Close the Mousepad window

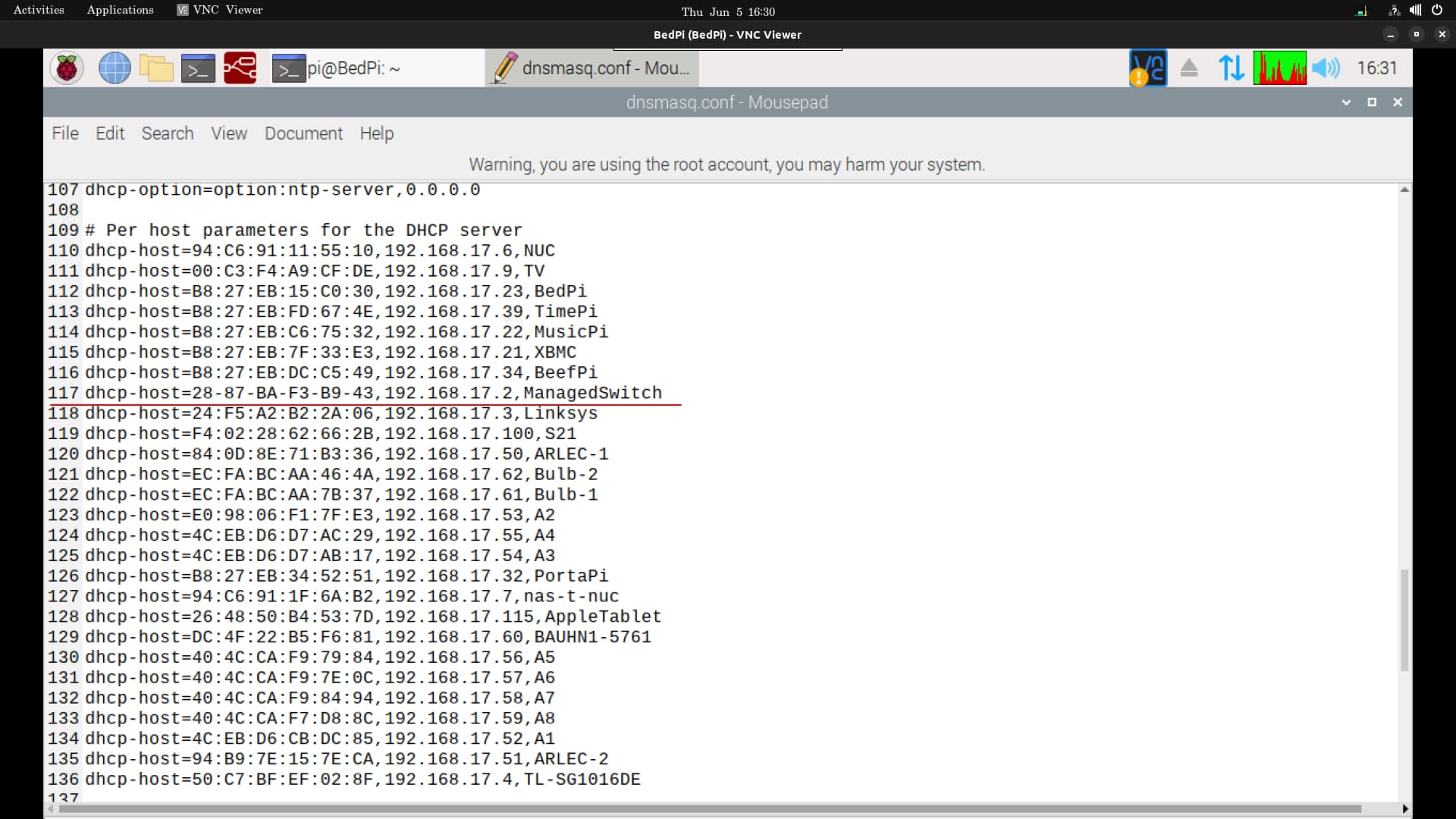point(1398,102)
